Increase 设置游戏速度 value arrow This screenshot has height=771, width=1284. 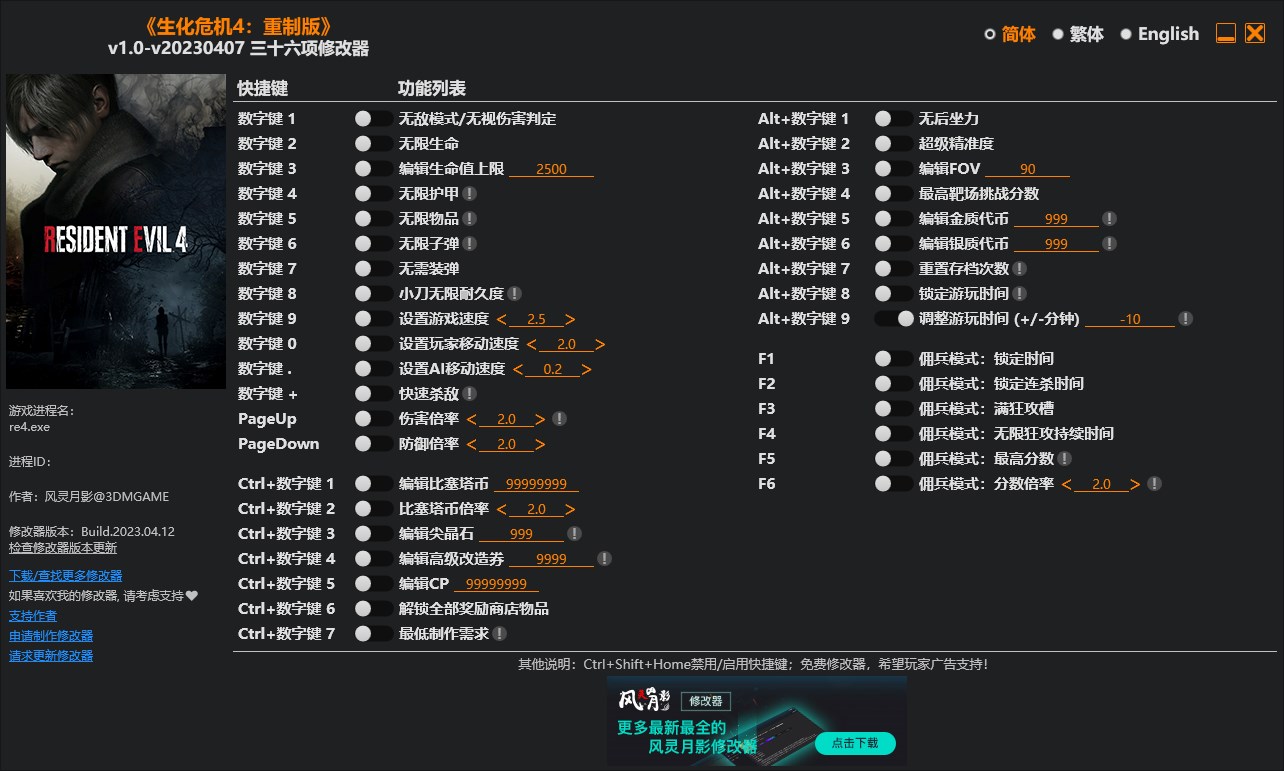coord(570,319)
